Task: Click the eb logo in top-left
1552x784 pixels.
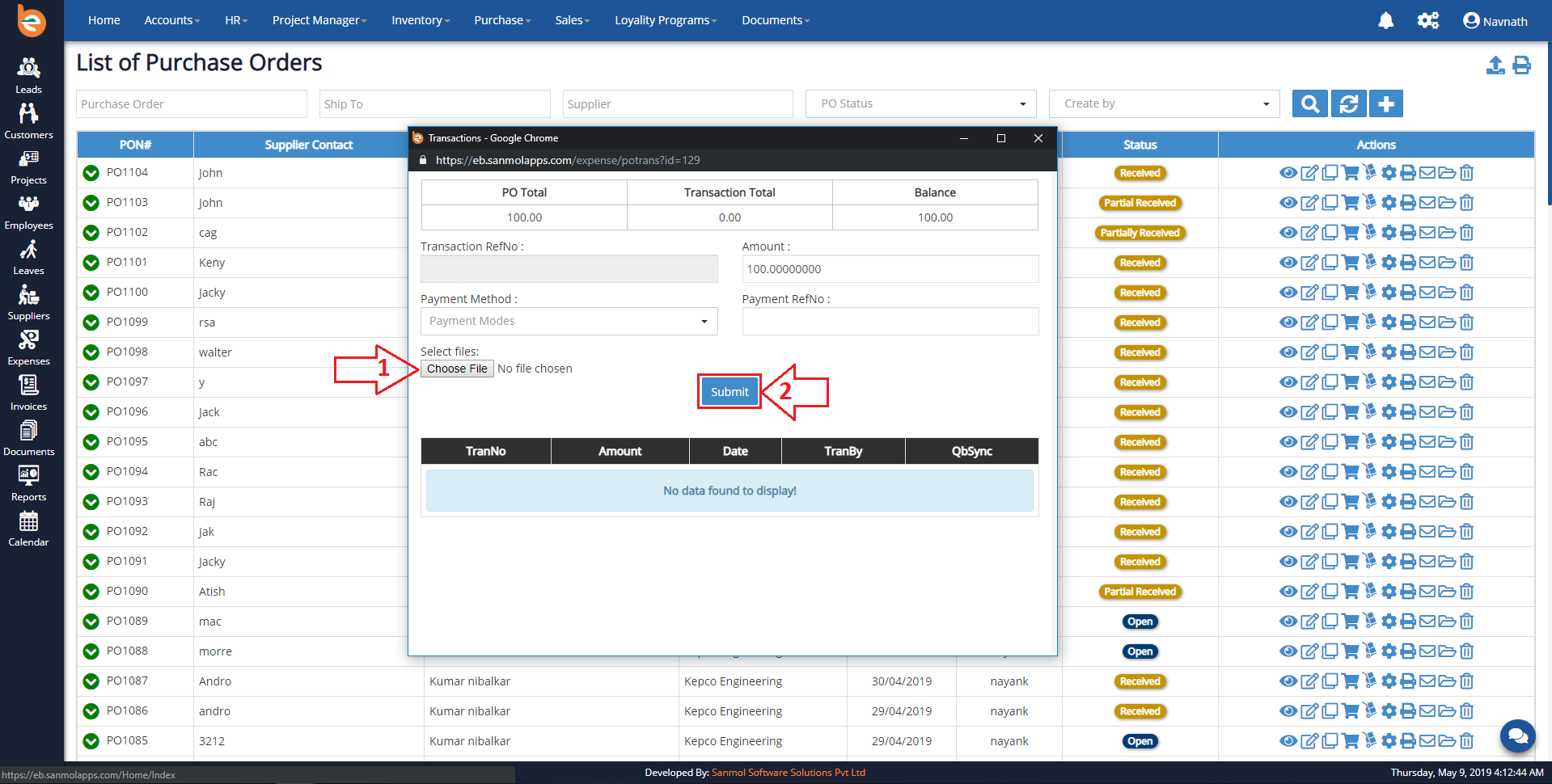Action: coord(32,21)
